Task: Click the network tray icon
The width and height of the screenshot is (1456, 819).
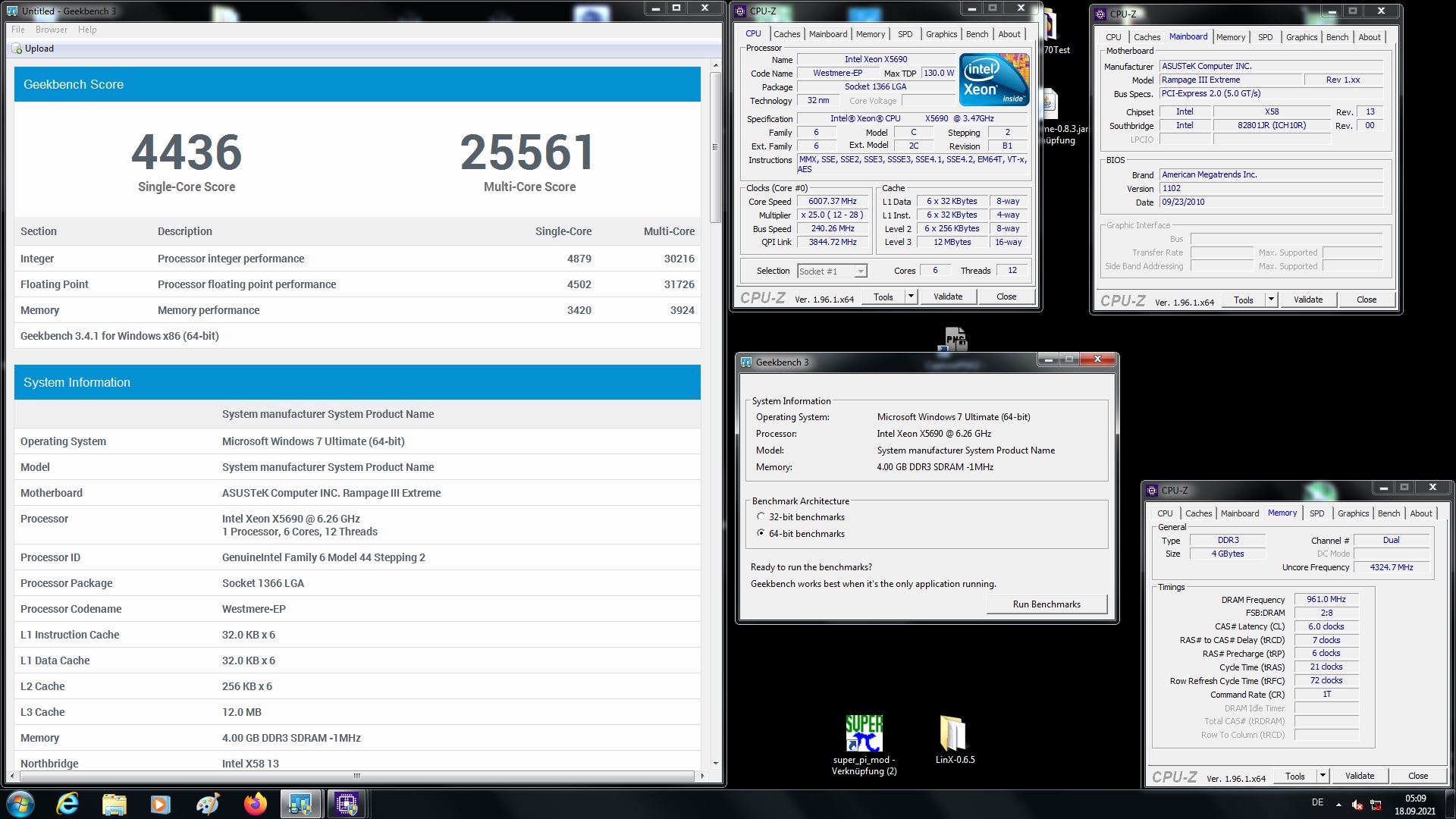Action: point(1376,805)
